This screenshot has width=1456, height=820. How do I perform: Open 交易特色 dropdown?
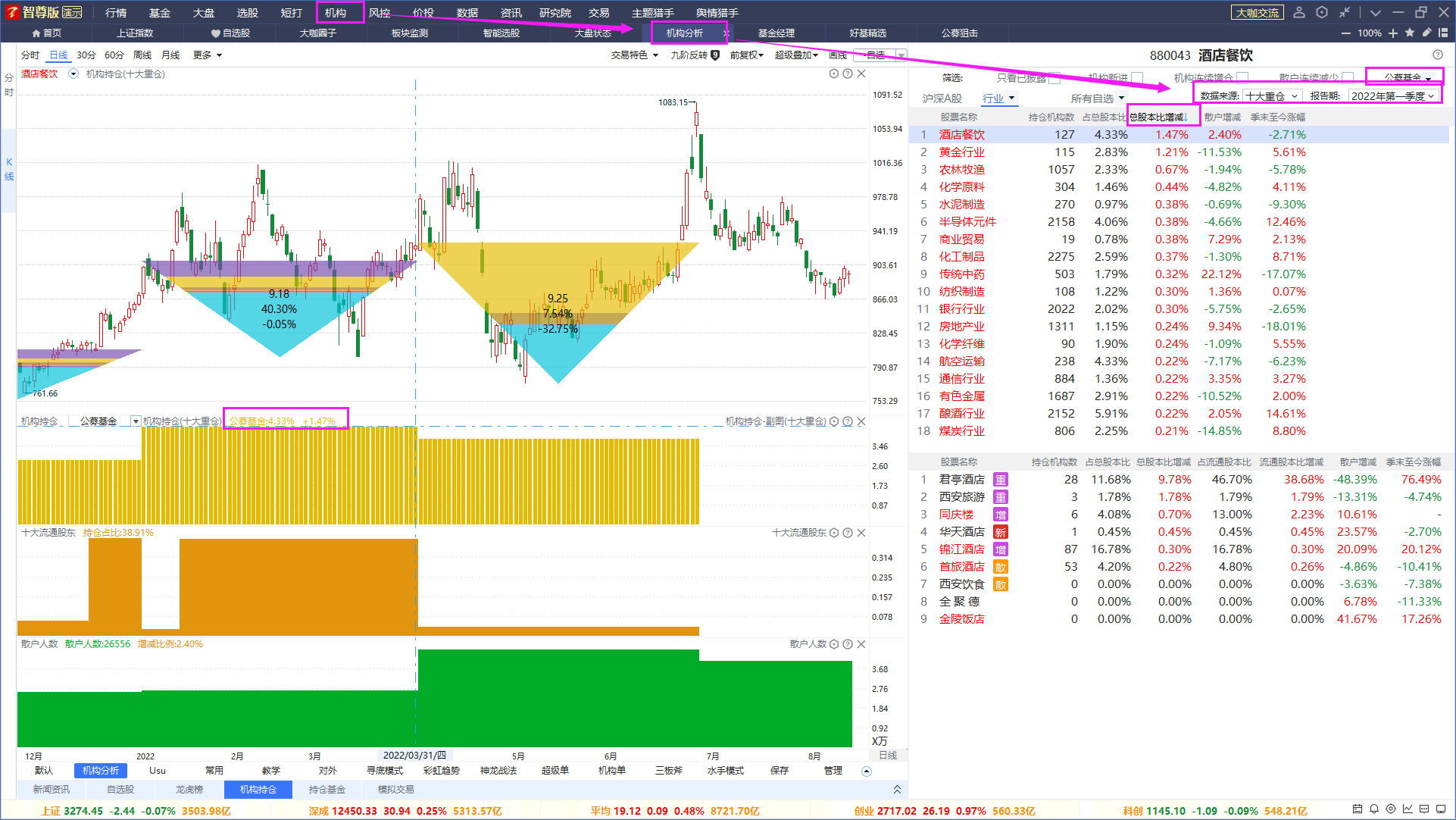click(x=635, y=55)
